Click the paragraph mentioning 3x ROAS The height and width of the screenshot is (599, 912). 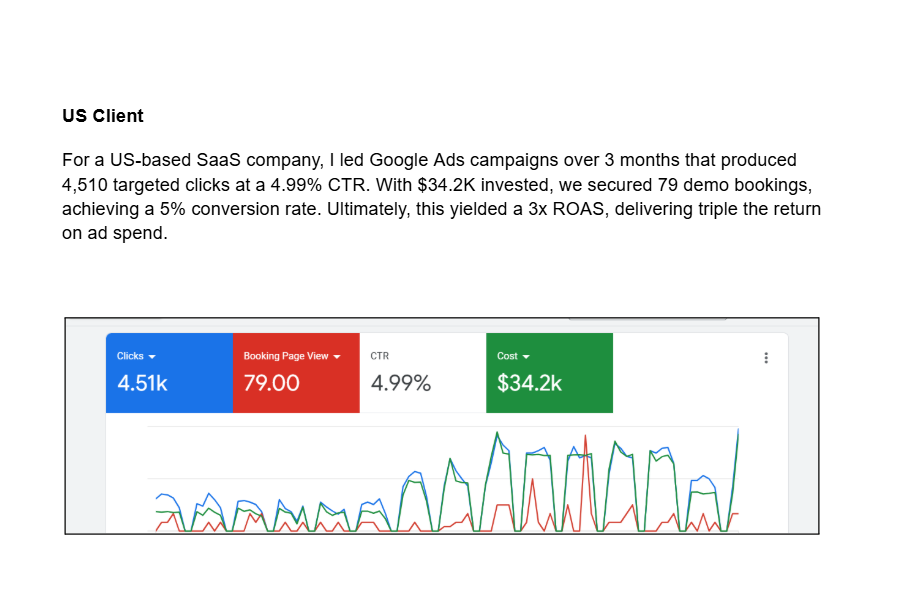coord(441,197)
